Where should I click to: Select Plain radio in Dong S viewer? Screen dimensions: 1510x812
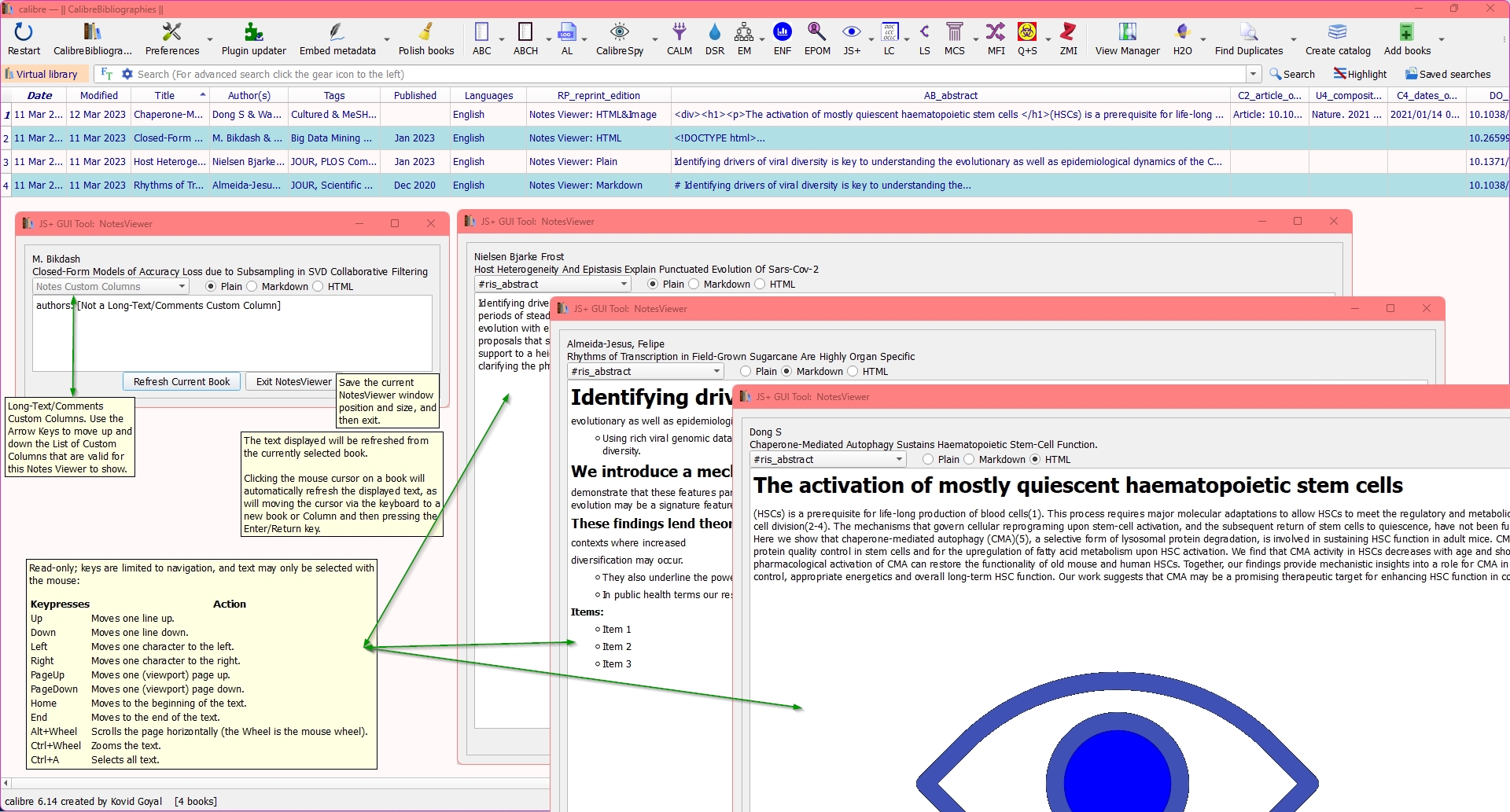pyautogui.click(x=928, y=460)
